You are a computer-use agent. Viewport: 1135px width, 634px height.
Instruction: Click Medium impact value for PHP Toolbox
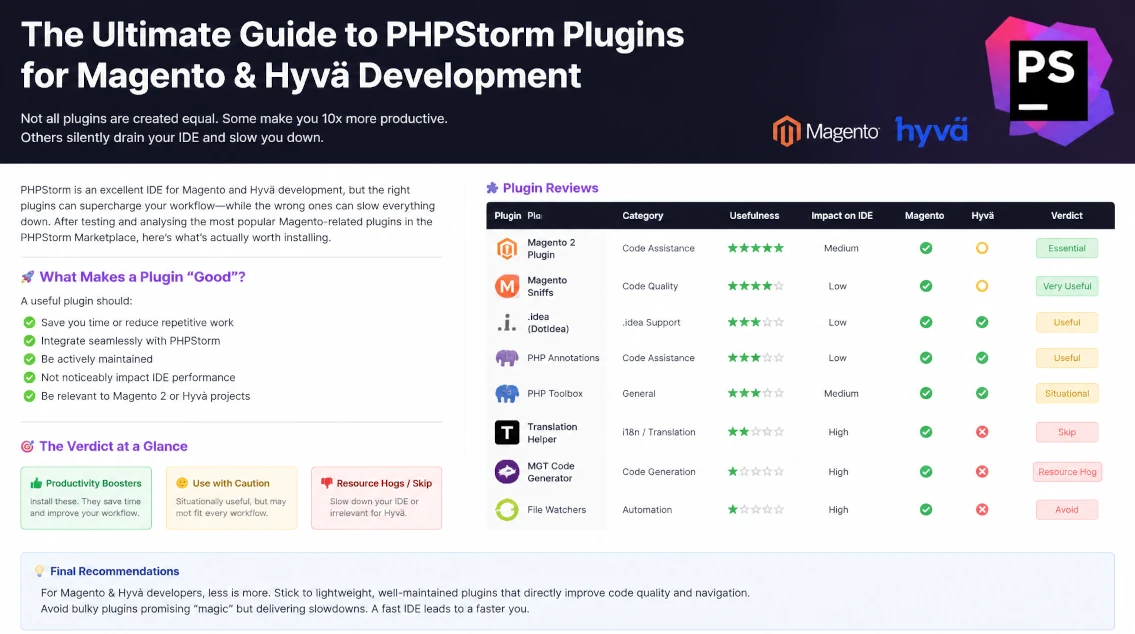[841, 393]
